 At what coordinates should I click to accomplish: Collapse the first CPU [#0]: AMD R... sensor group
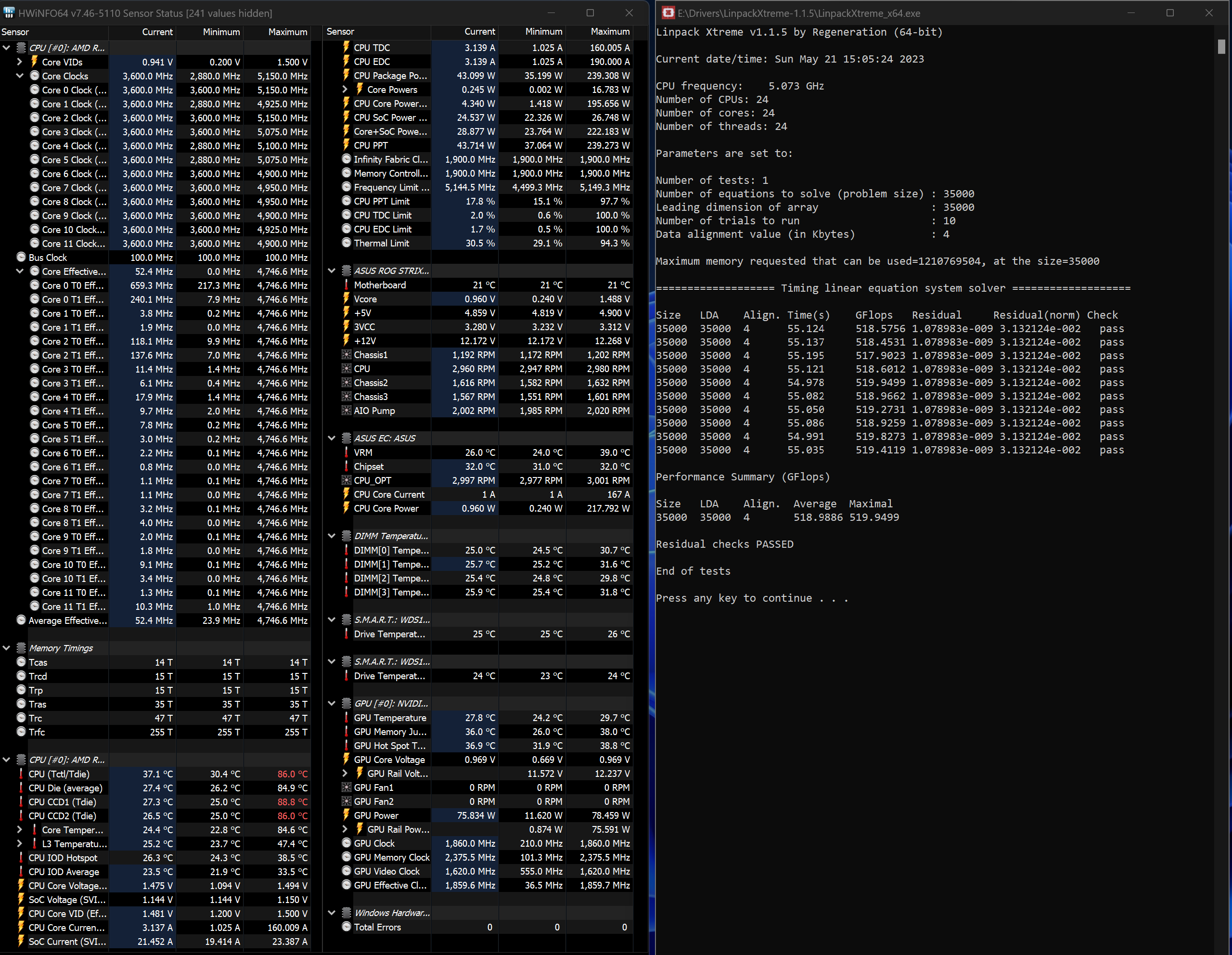7,48
